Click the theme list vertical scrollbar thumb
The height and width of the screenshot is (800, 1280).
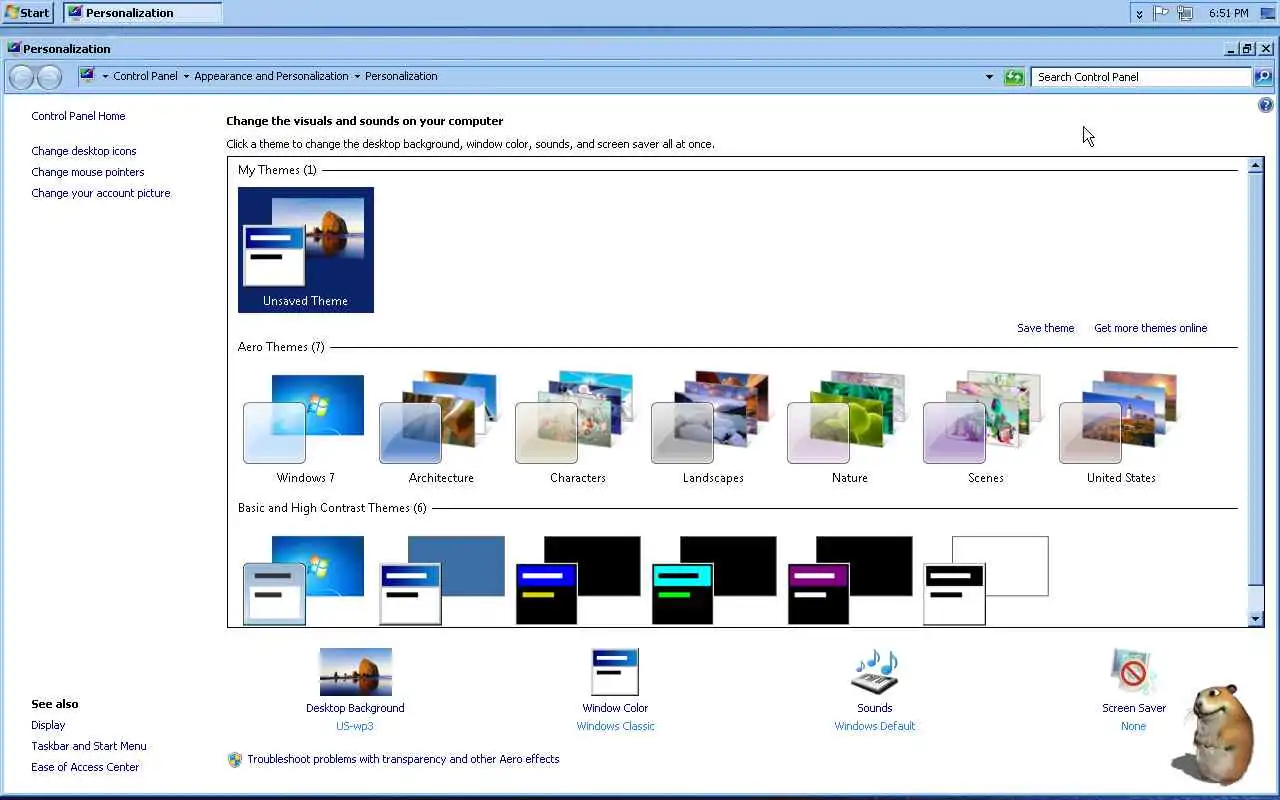[x=1256, y=381]
